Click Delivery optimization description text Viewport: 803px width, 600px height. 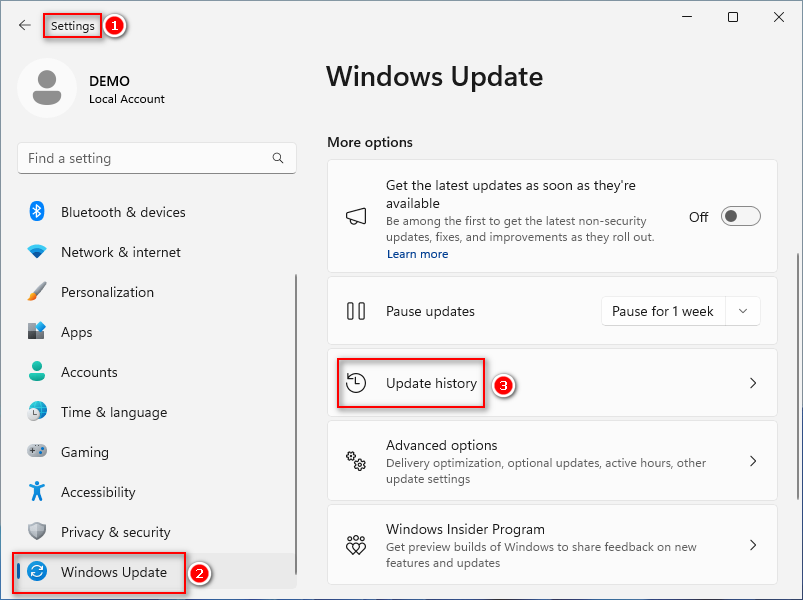(x=546, y=470)
